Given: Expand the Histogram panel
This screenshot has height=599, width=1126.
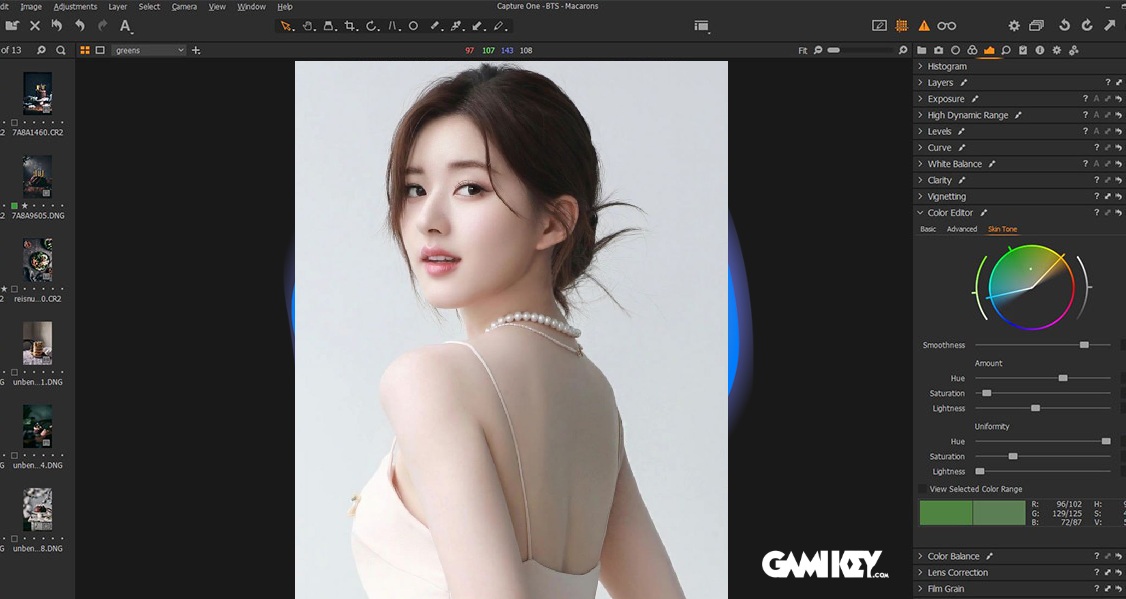Looking at the screenshot, I should coord(919,66).
